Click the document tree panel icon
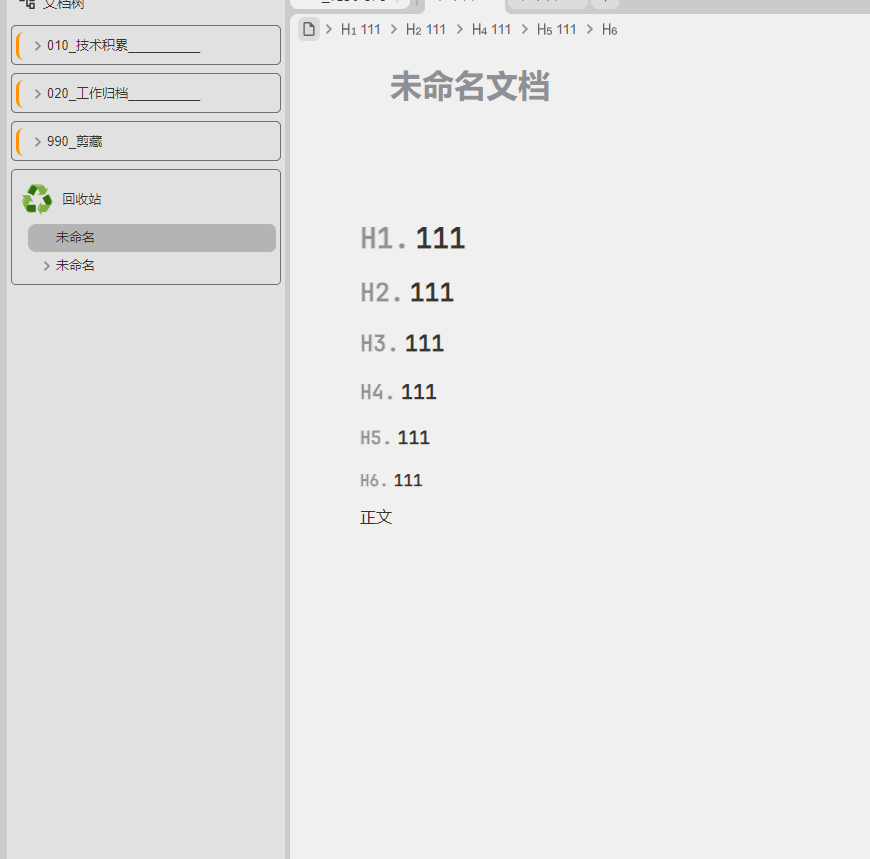 pyautogui.click(x=28, y=4)
